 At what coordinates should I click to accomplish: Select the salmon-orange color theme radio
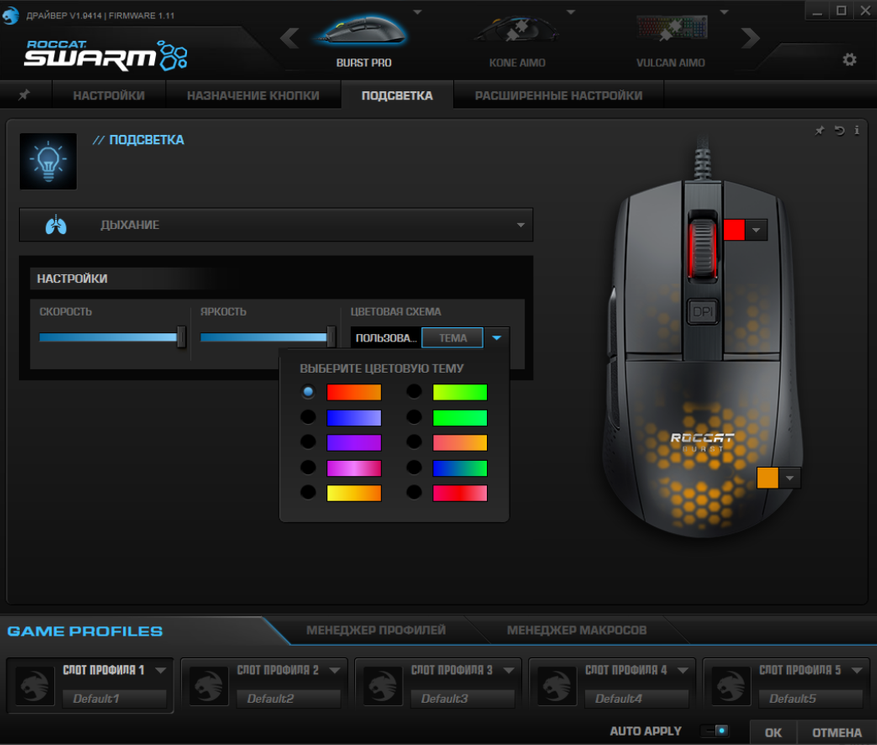coord(414,442)
